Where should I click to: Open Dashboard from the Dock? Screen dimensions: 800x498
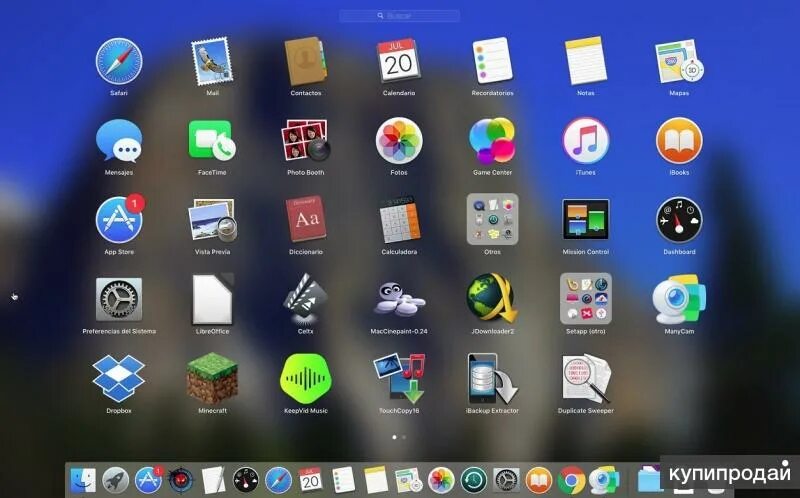tap(246, 480)
